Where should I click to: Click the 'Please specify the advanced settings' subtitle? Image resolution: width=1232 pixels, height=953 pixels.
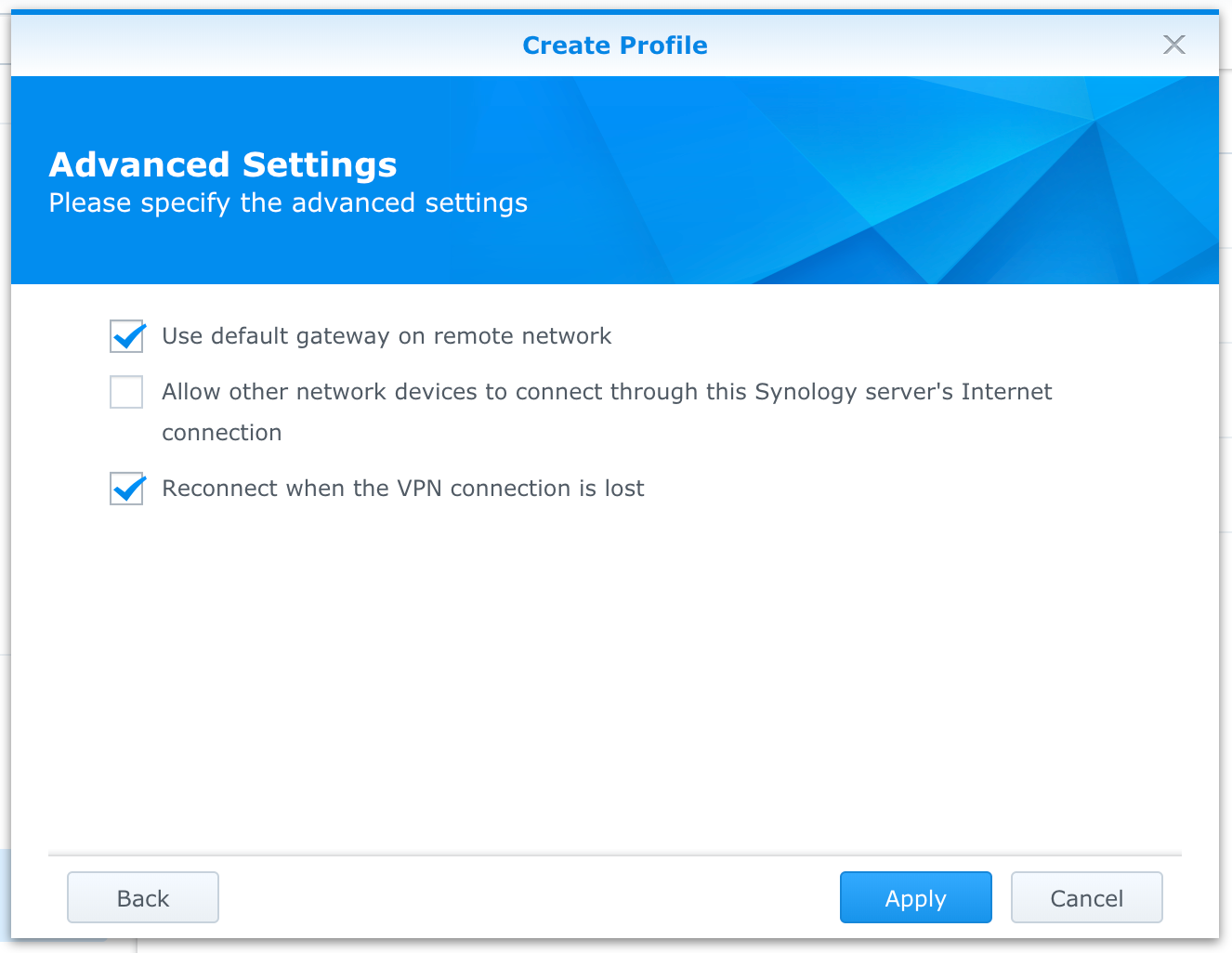point(288,203)
